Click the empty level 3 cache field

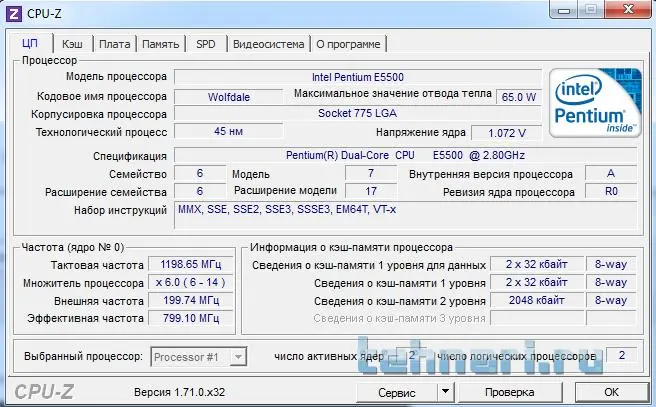click(x=537, y=318)
